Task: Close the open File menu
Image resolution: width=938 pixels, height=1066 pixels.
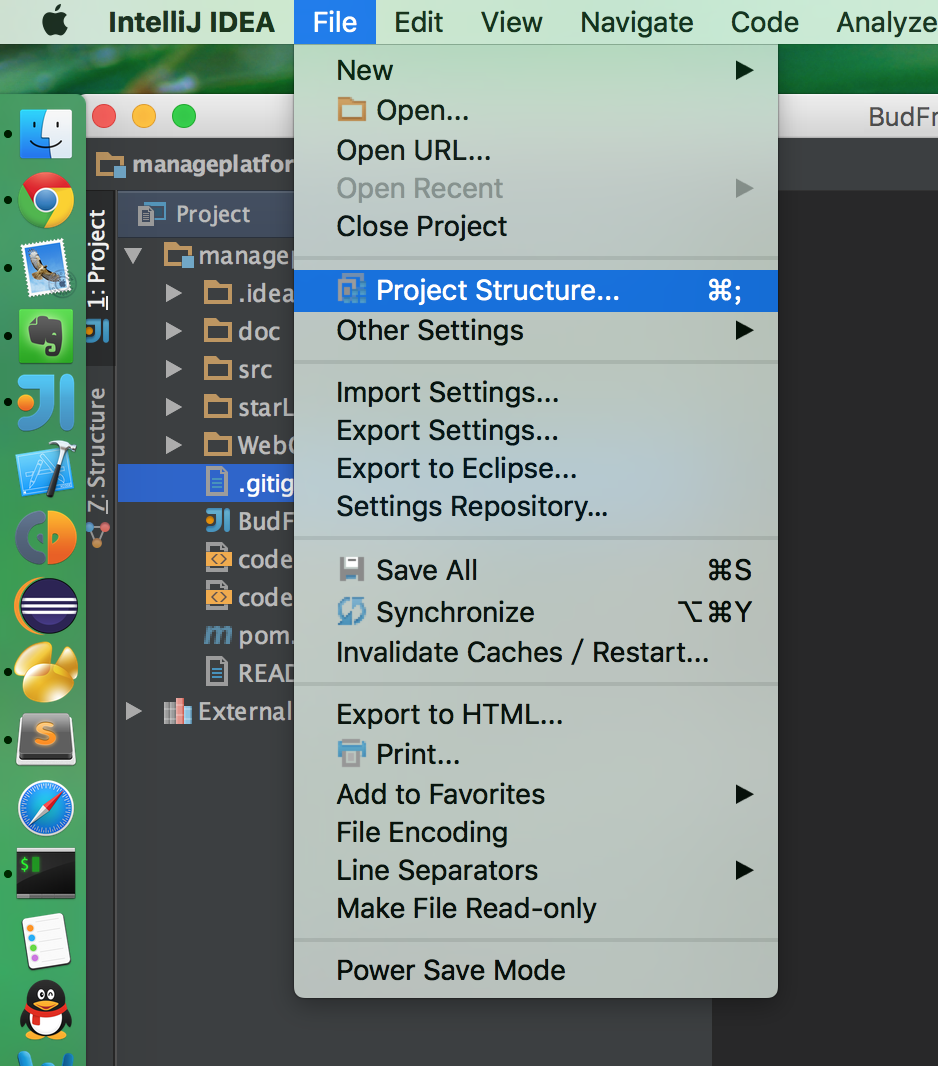Action: 334,22
